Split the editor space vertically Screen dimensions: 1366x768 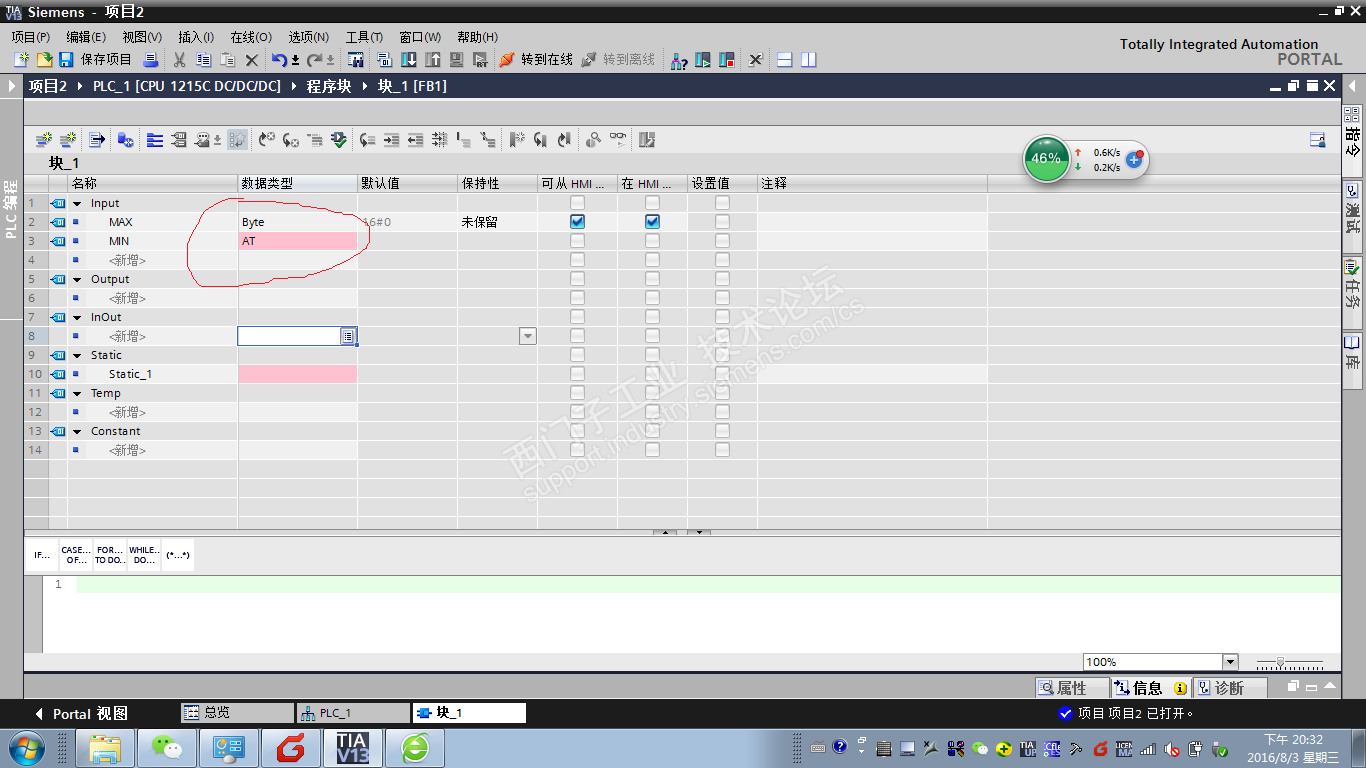[809, 60]
